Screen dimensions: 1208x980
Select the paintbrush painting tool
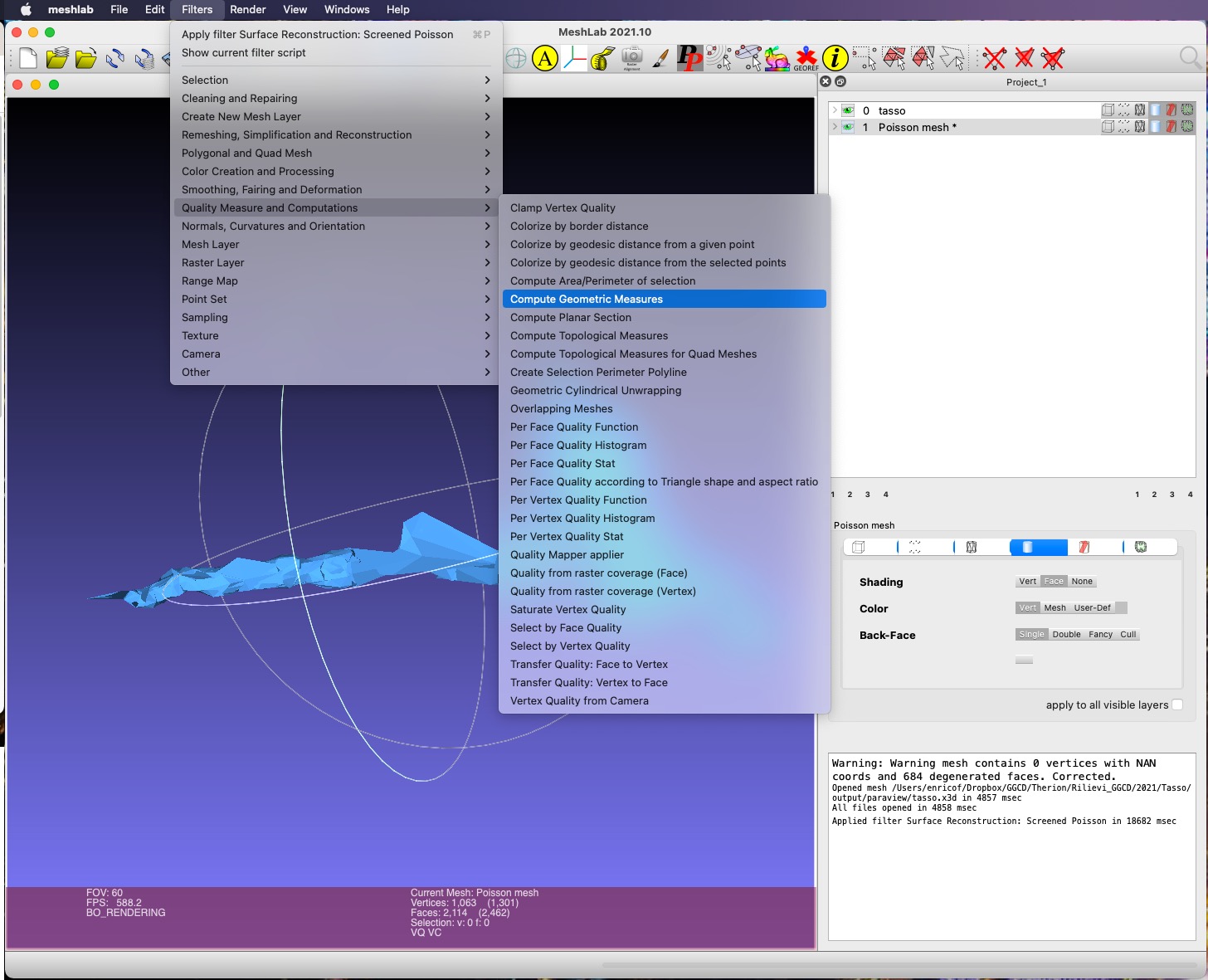click(x=660, y=58)
